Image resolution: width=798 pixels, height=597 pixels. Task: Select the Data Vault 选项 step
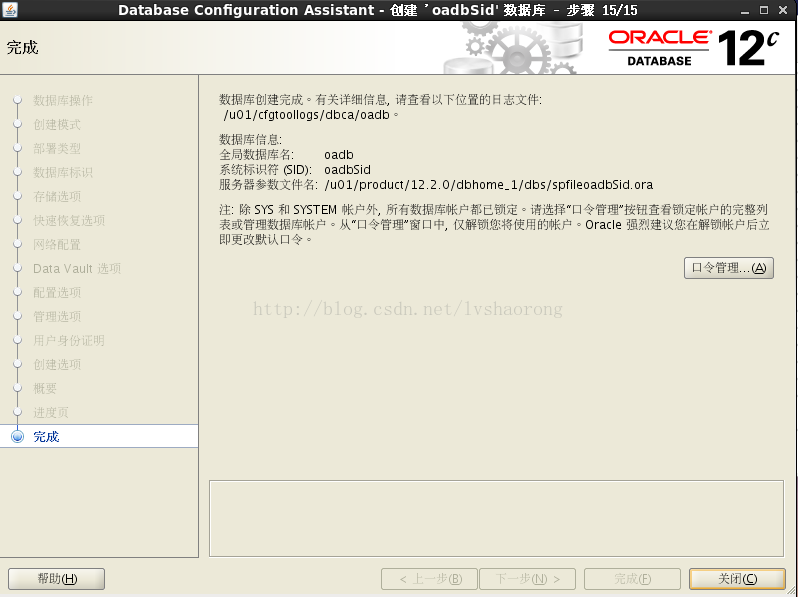[x=77, y=268]
